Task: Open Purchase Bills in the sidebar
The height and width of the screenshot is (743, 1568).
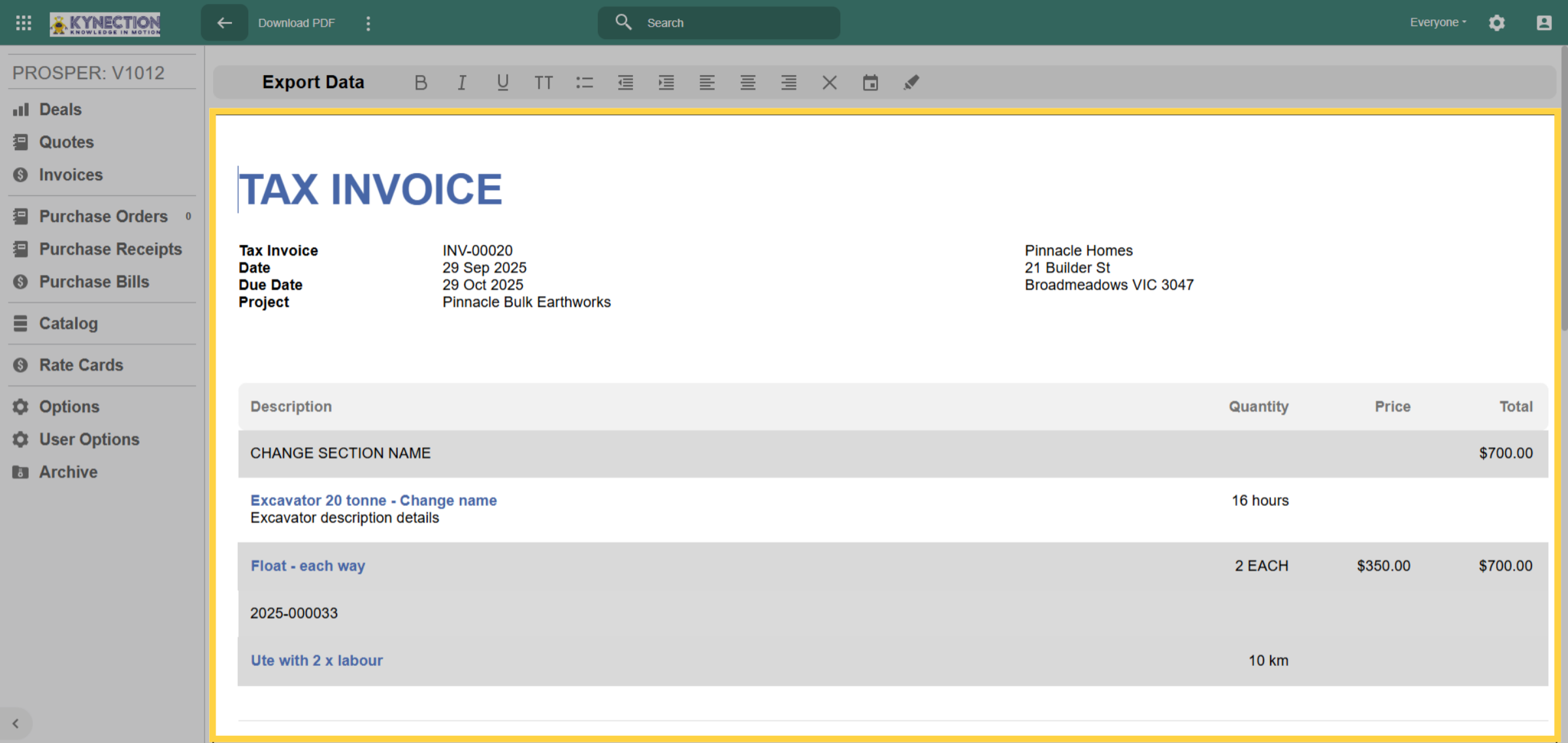Action: coord(94,281)
